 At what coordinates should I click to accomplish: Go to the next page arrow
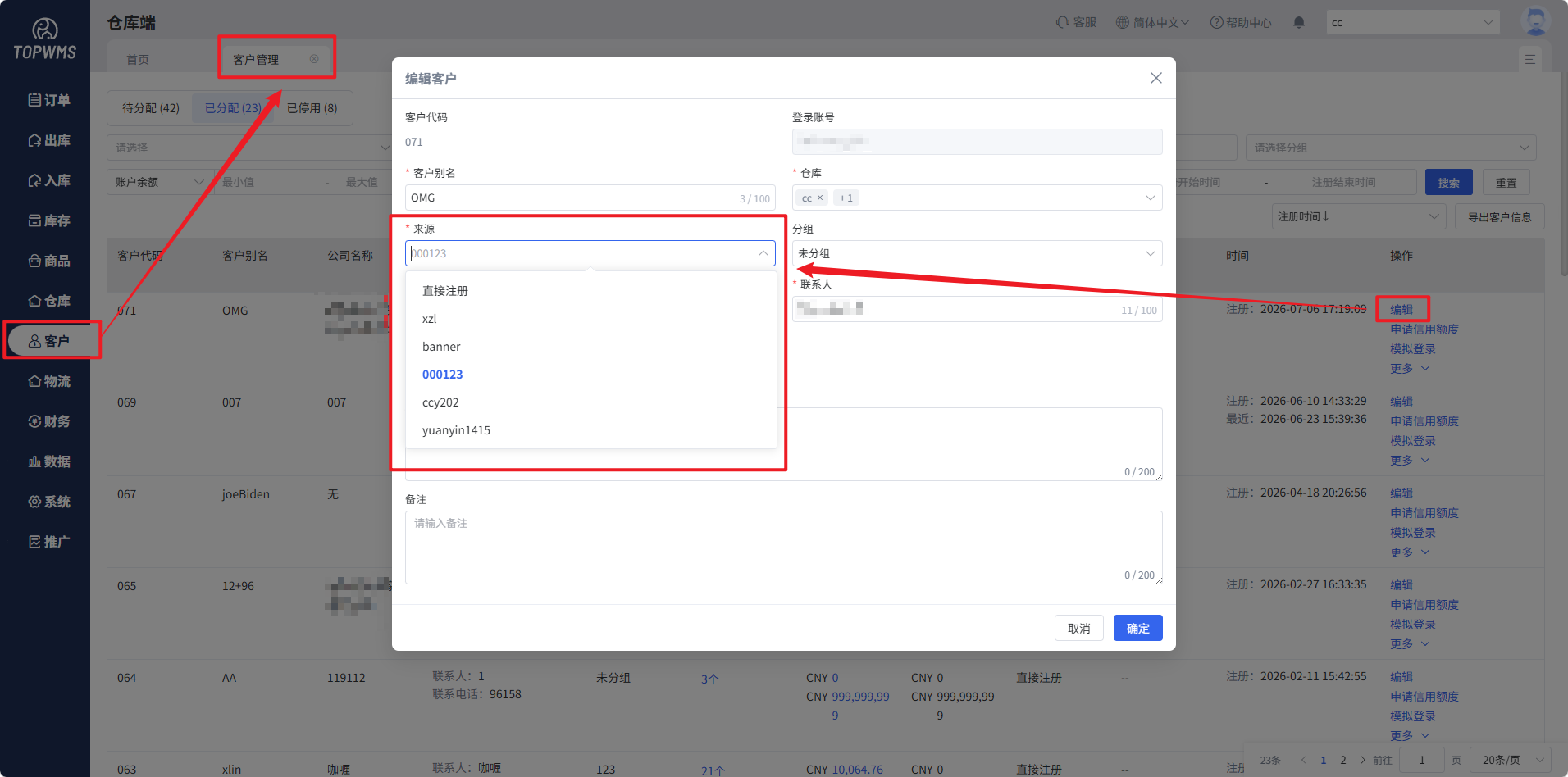[x=1363, y=760]
